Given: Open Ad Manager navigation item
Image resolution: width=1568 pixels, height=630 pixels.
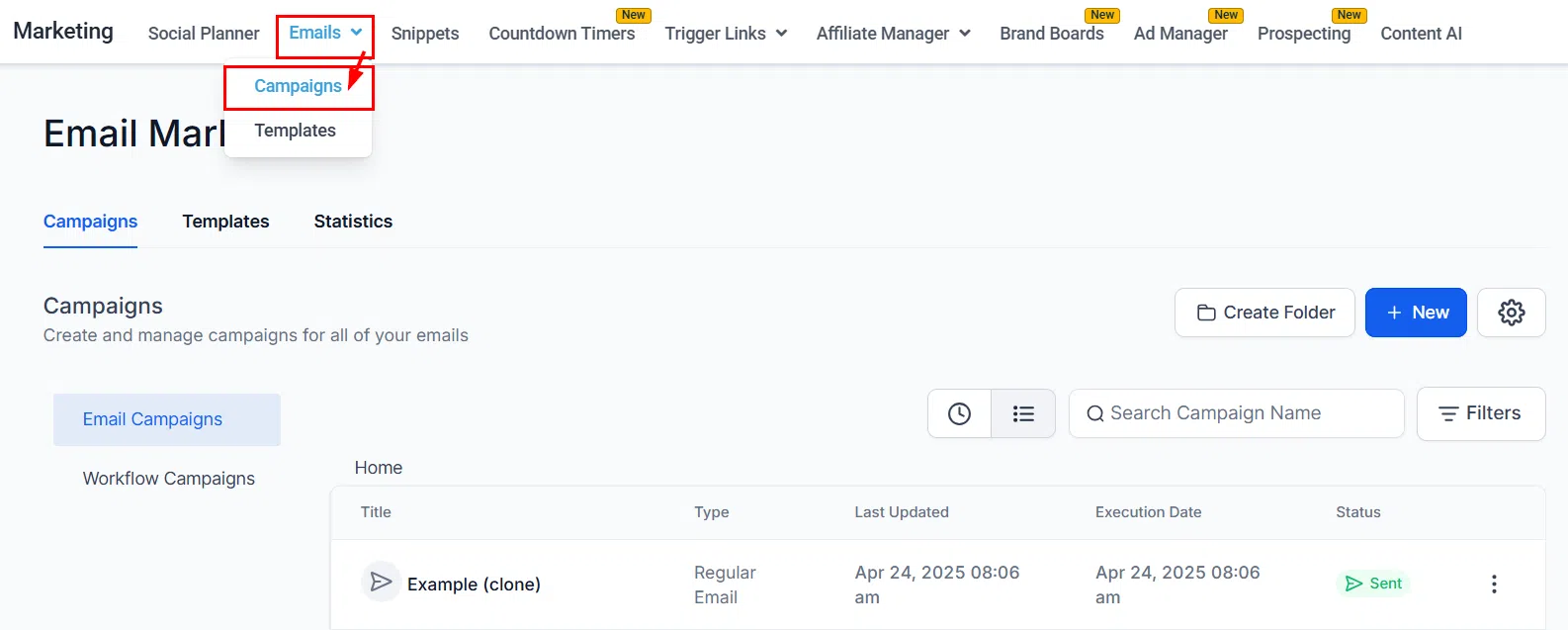Looking at the screenshot, I should point(1180,34).
